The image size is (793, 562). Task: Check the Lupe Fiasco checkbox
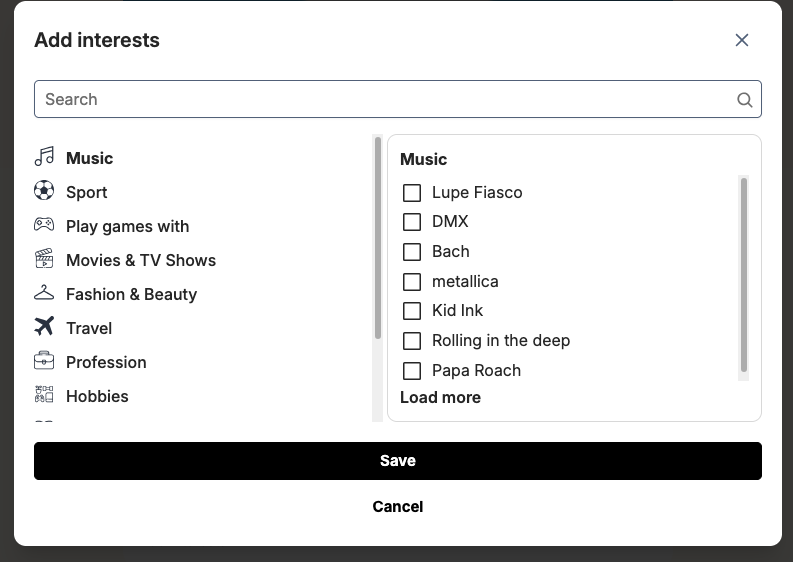[411, 192]
